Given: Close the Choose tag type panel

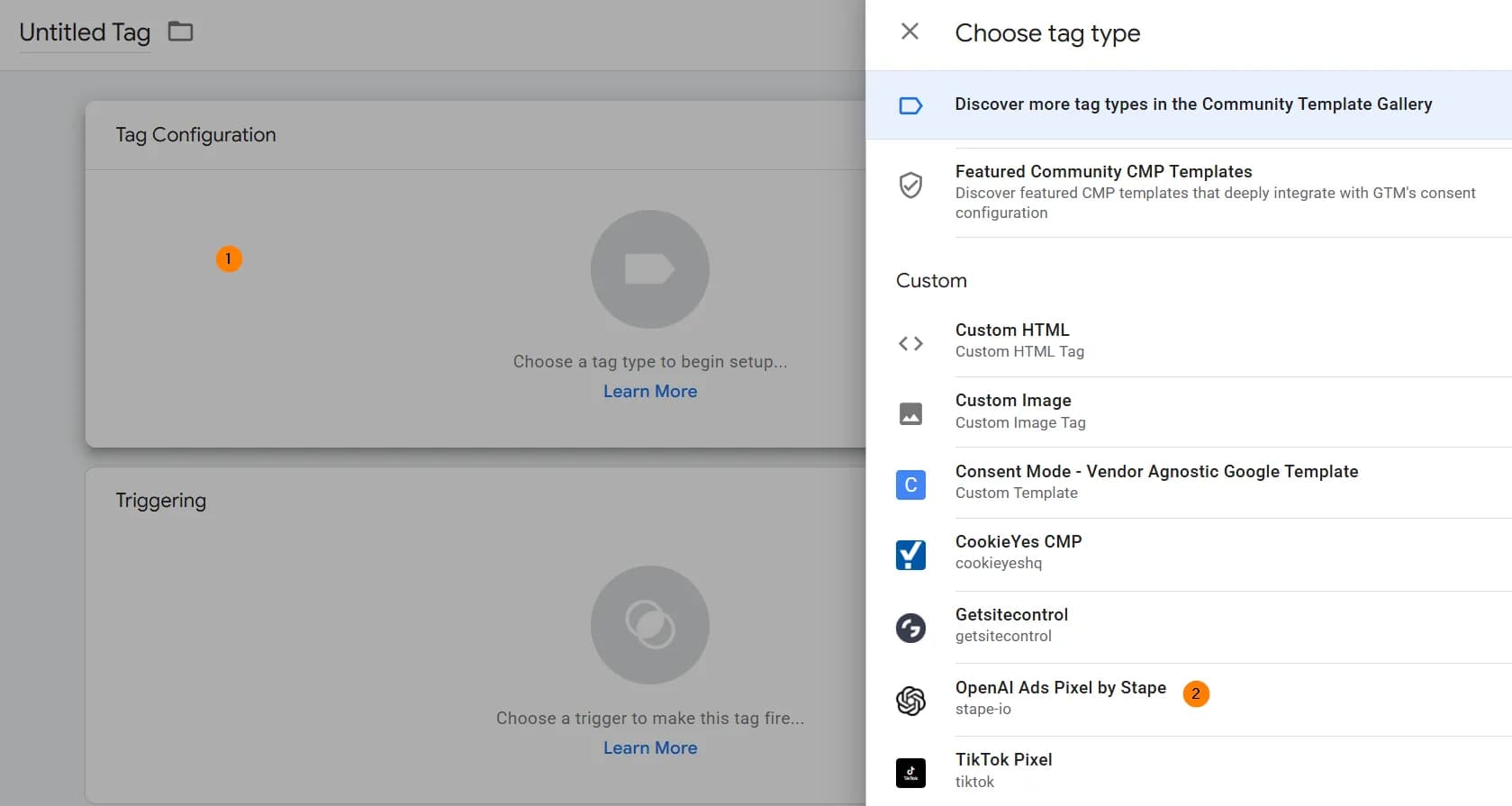Looking at the screenshot, I should click(910, 32).
